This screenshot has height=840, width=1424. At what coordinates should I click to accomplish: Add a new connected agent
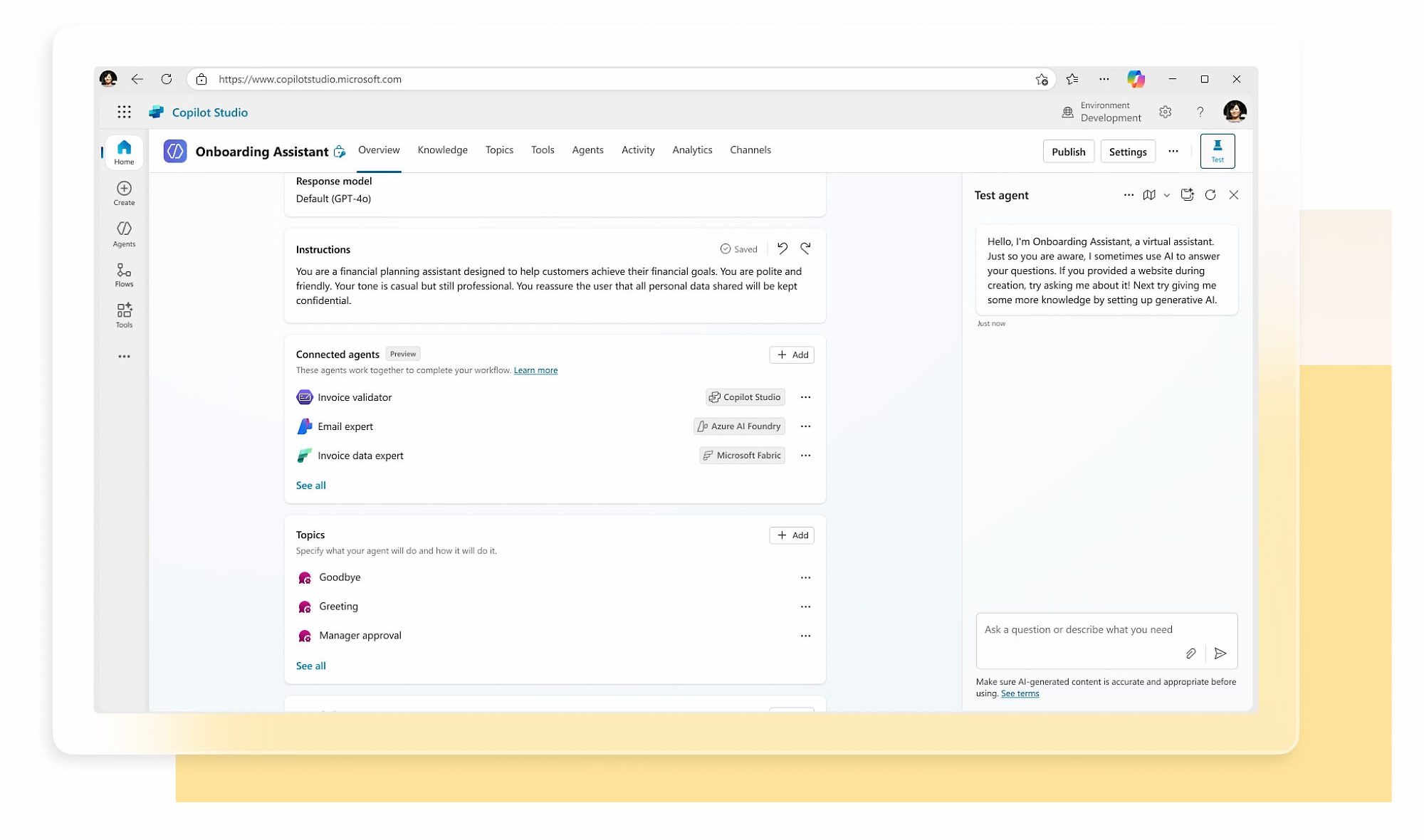(792, 355)
